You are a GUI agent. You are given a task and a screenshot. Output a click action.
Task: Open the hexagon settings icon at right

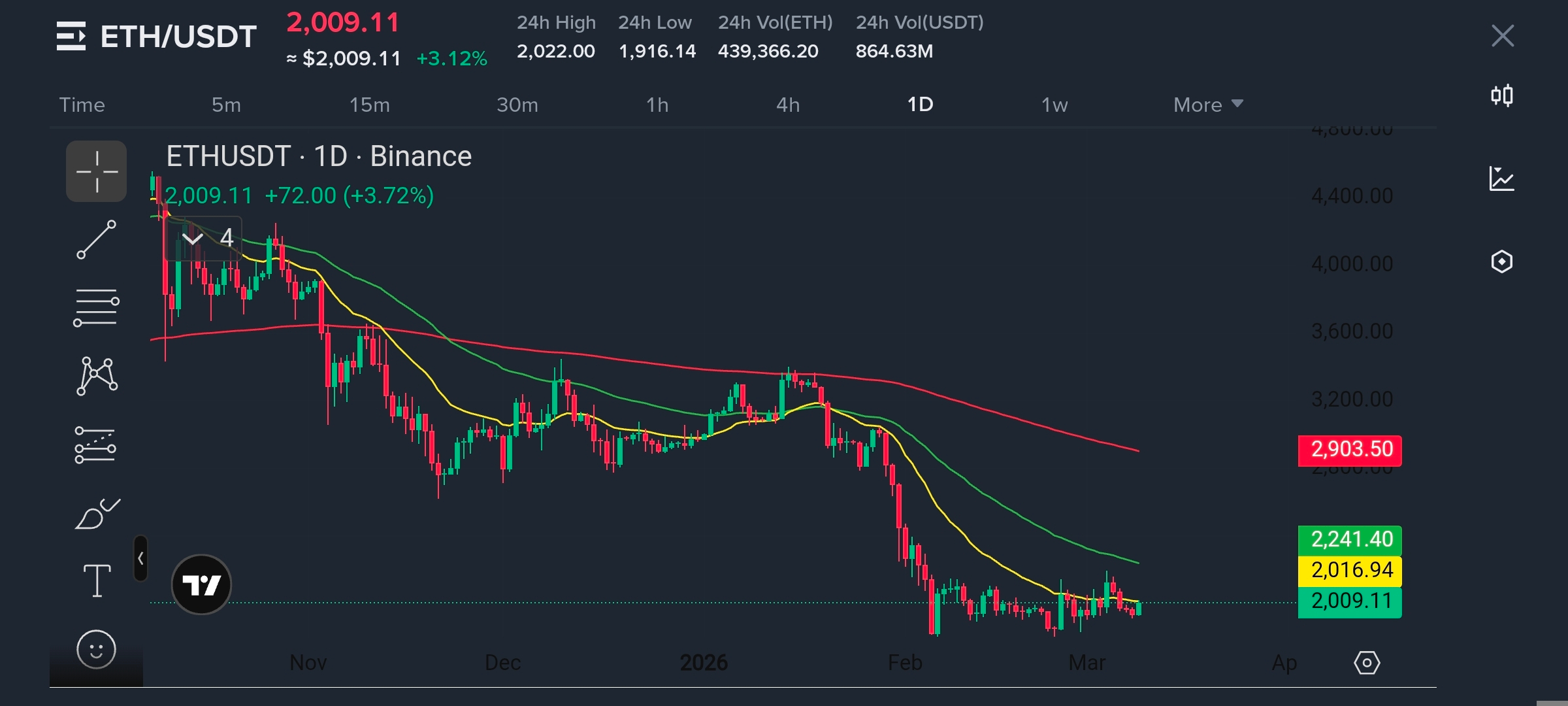point(1501,261)
